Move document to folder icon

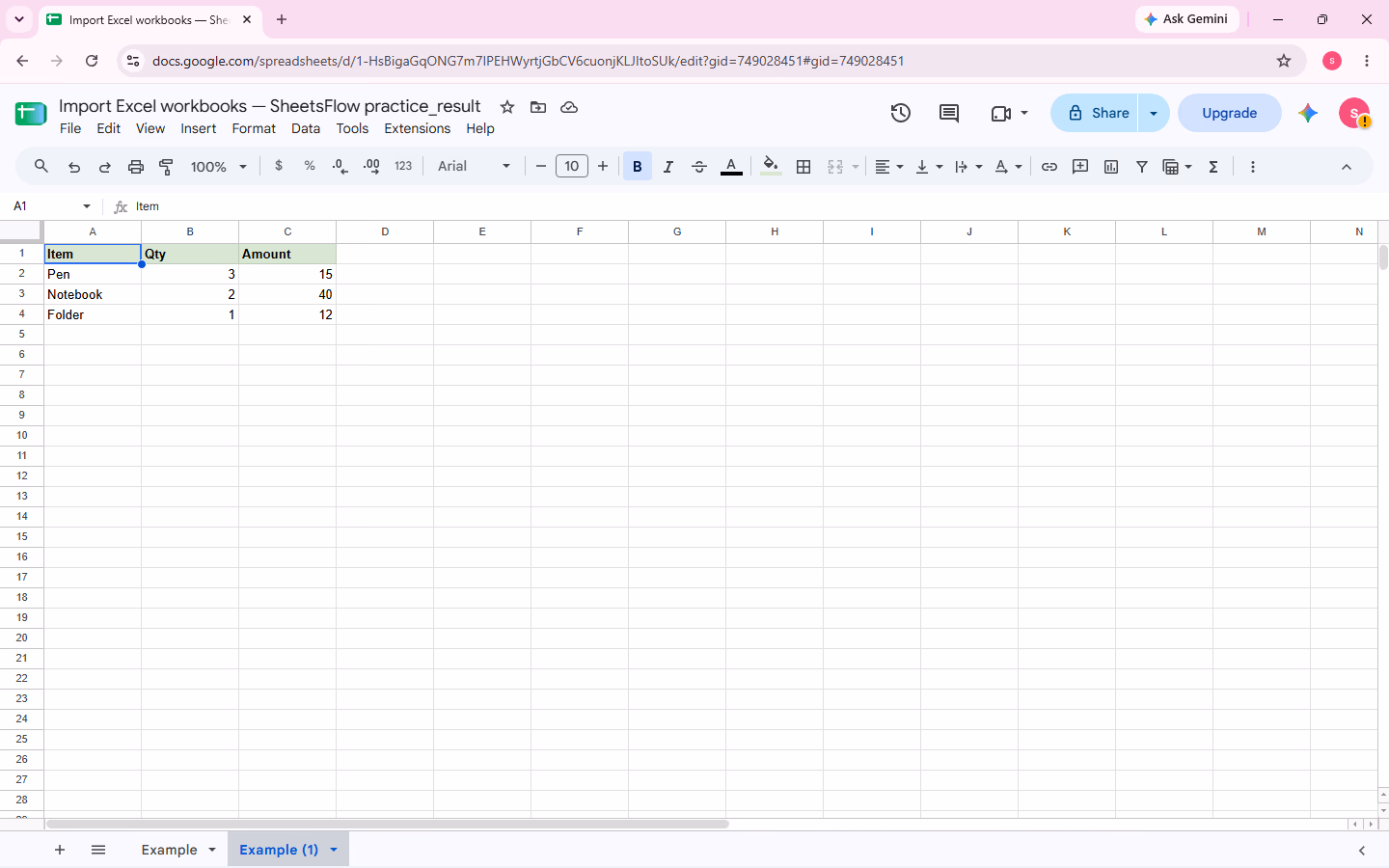click(538, 107)
